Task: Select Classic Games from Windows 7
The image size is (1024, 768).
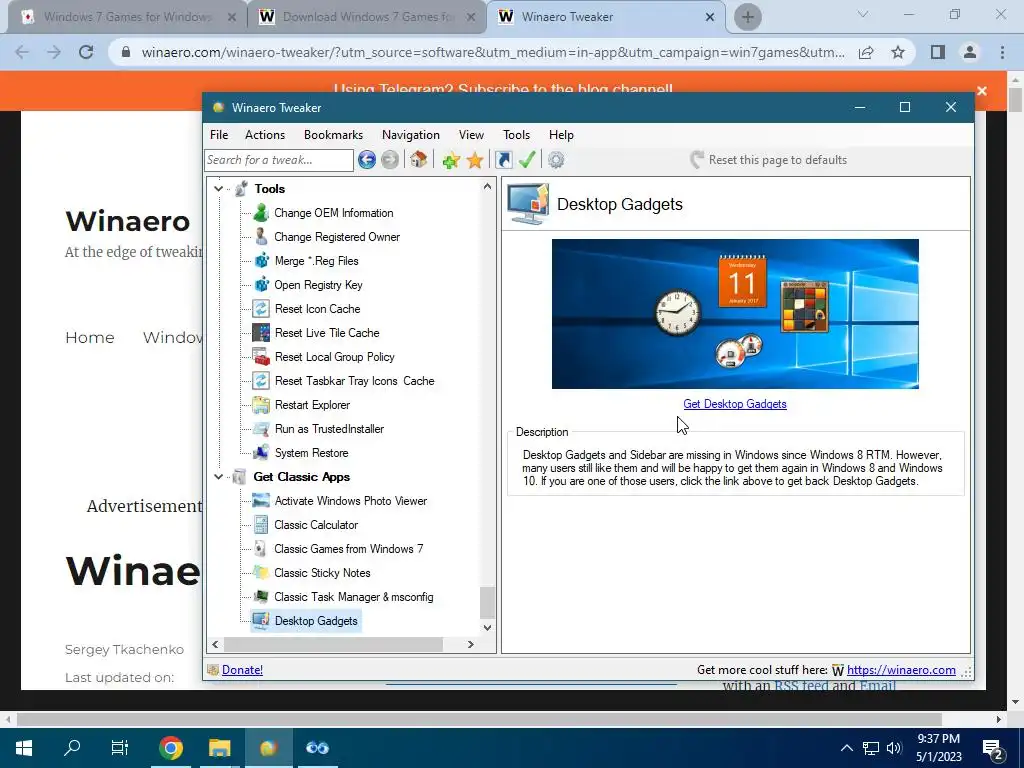Action: (x=349, y=549)
